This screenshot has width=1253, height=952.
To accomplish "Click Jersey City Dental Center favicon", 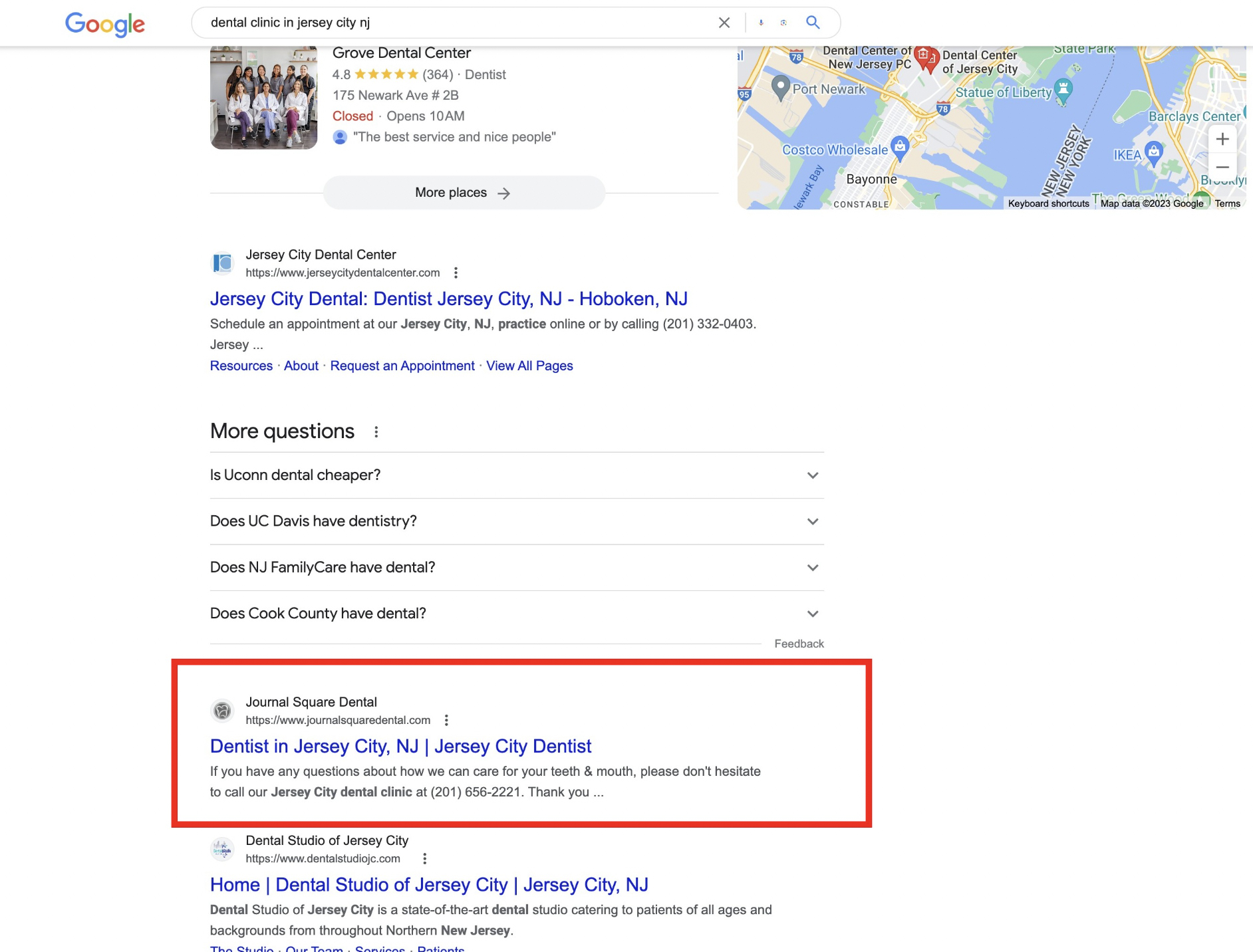I will (x=222, y=263).
